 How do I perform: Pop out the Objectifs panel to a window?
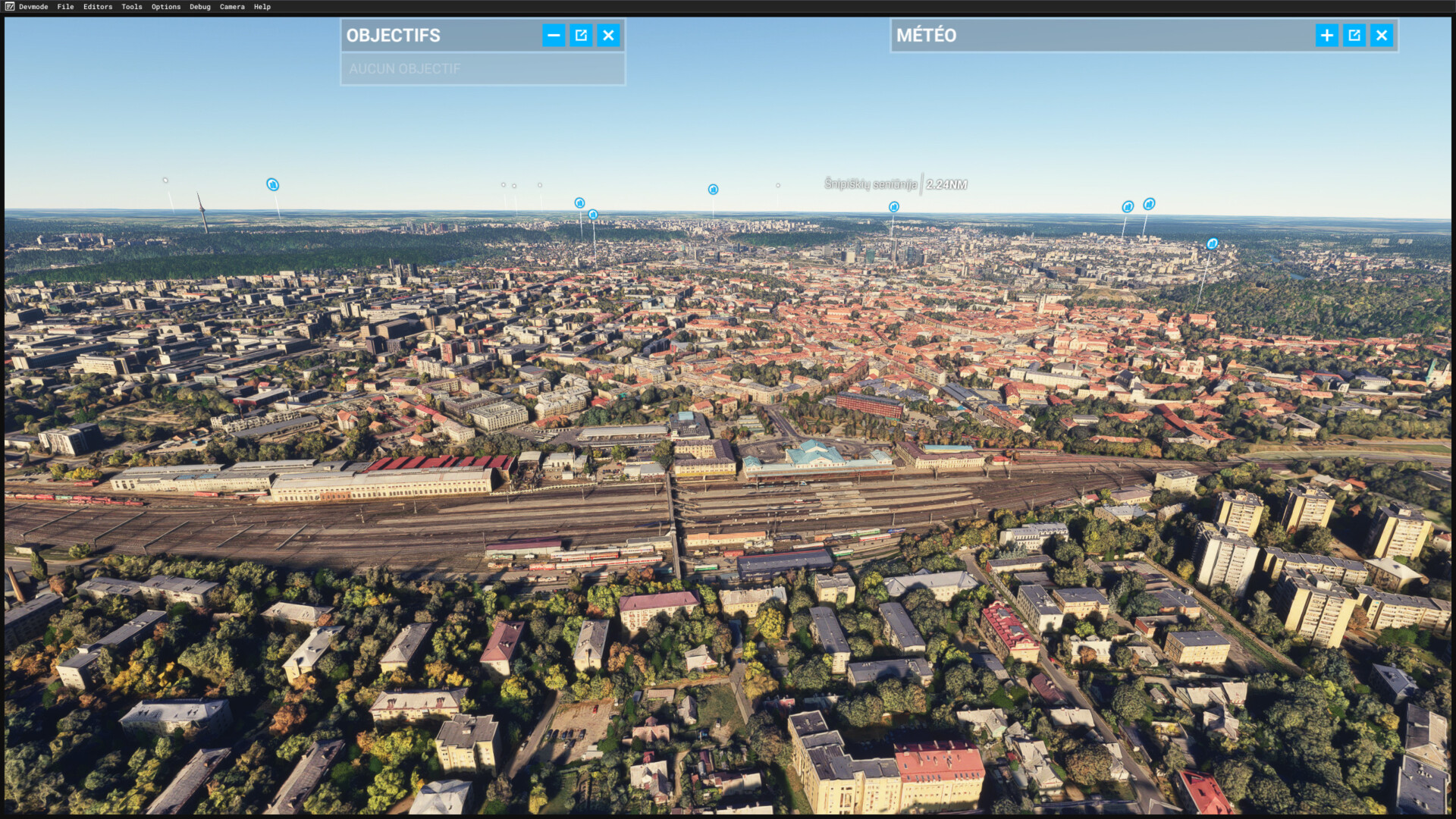coord(581,35)
